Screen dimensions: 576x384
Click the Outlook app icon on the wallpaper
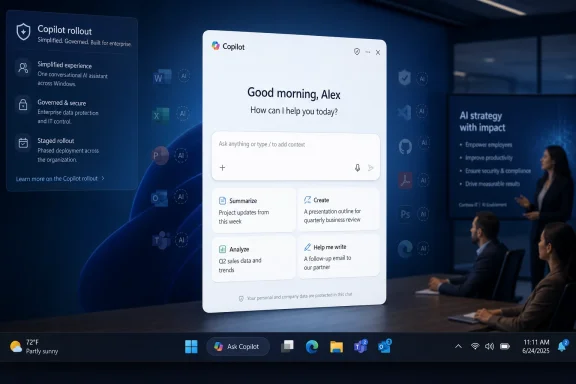tap(160, 198)
